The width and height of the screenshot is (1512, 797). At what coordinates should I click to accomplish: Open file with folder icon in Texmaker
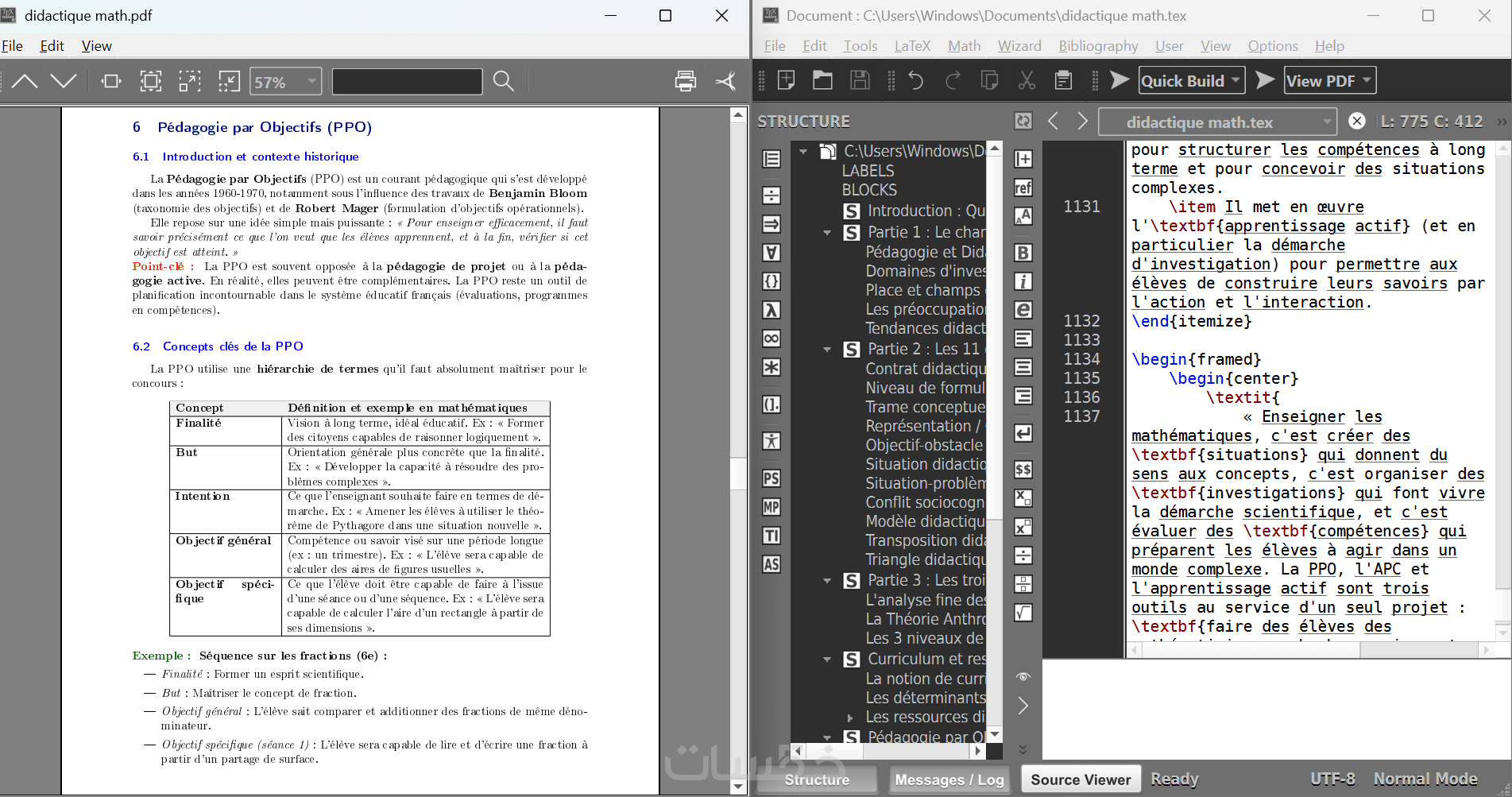823,80
